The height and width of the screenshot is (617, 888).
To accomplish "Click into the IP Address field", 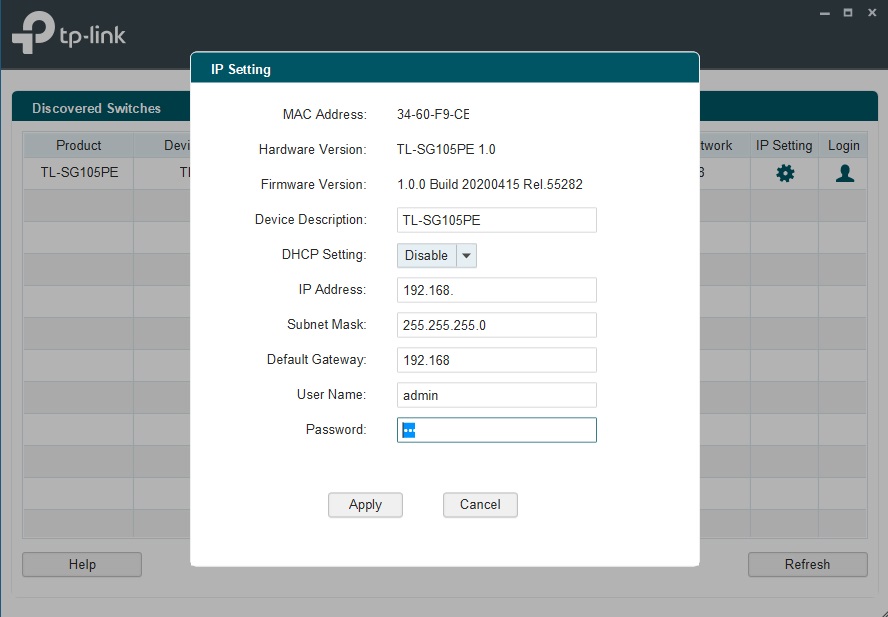I will (497, 290).
